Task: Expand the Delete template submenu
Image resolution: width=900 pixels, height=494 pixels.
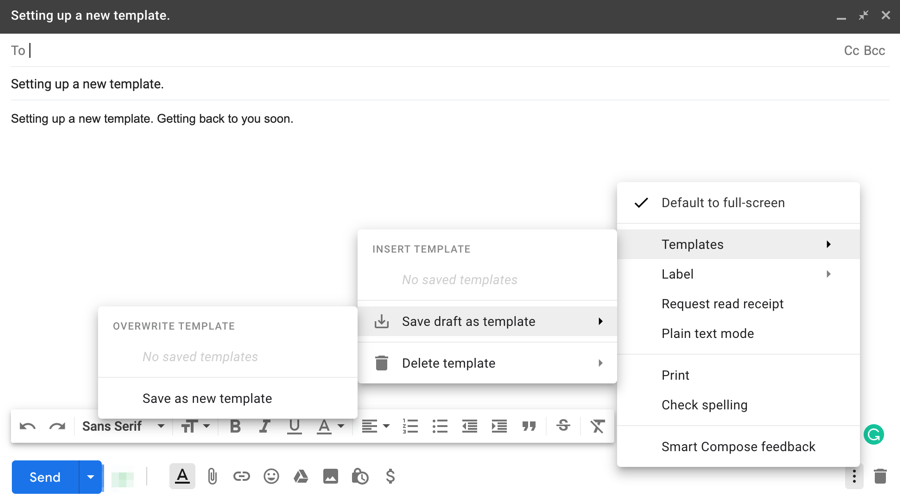Action: pyautogui.click(x=487, y=363)
